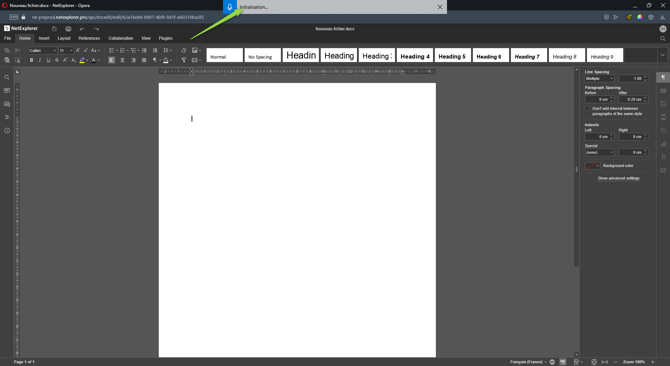Toggle Underline formatting
Image resolution: width=670 pixels, height=366 pixels.
(x=48, y=60)
